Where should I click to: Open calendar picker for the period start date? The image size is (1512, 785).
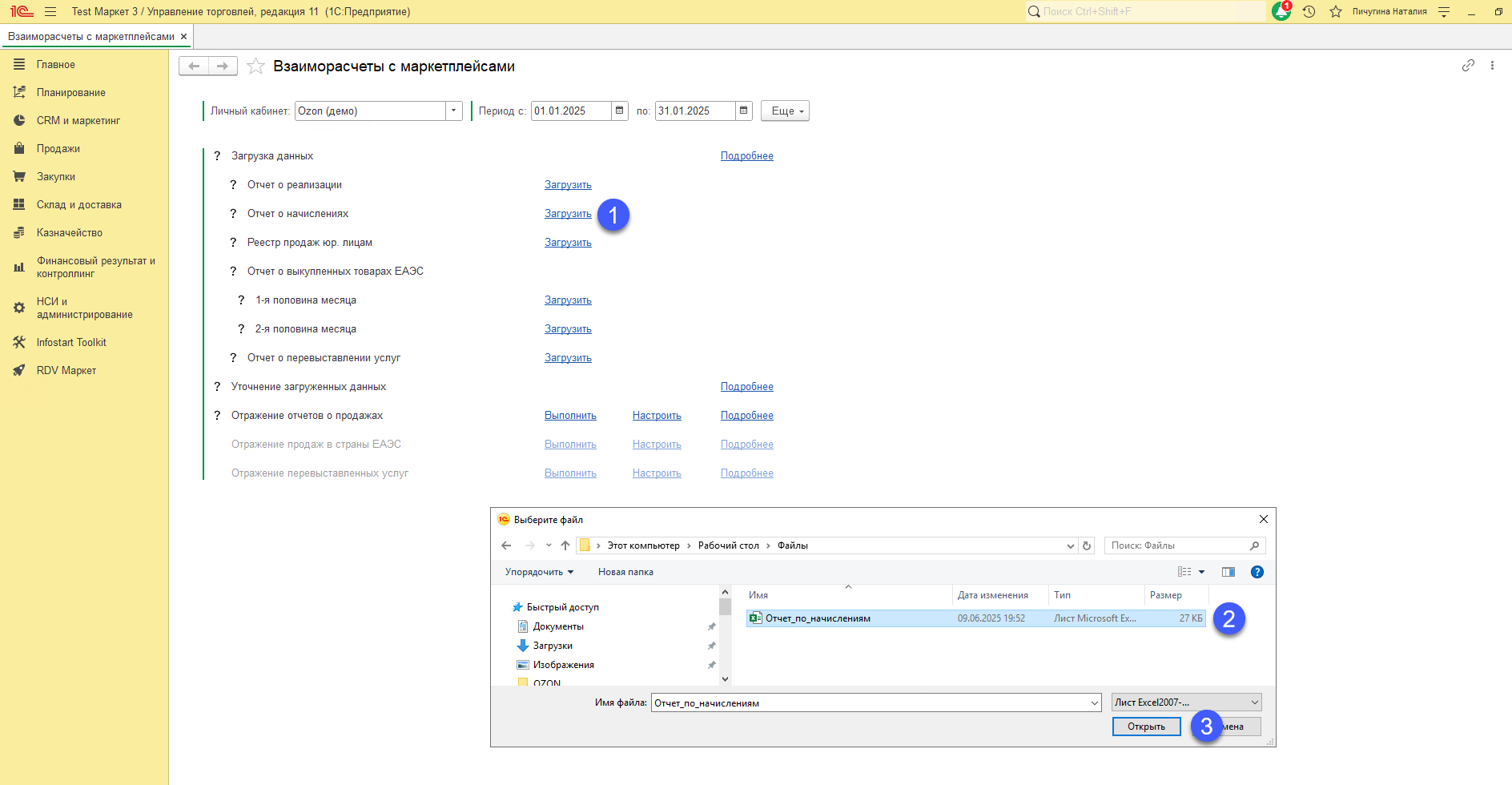619,111
